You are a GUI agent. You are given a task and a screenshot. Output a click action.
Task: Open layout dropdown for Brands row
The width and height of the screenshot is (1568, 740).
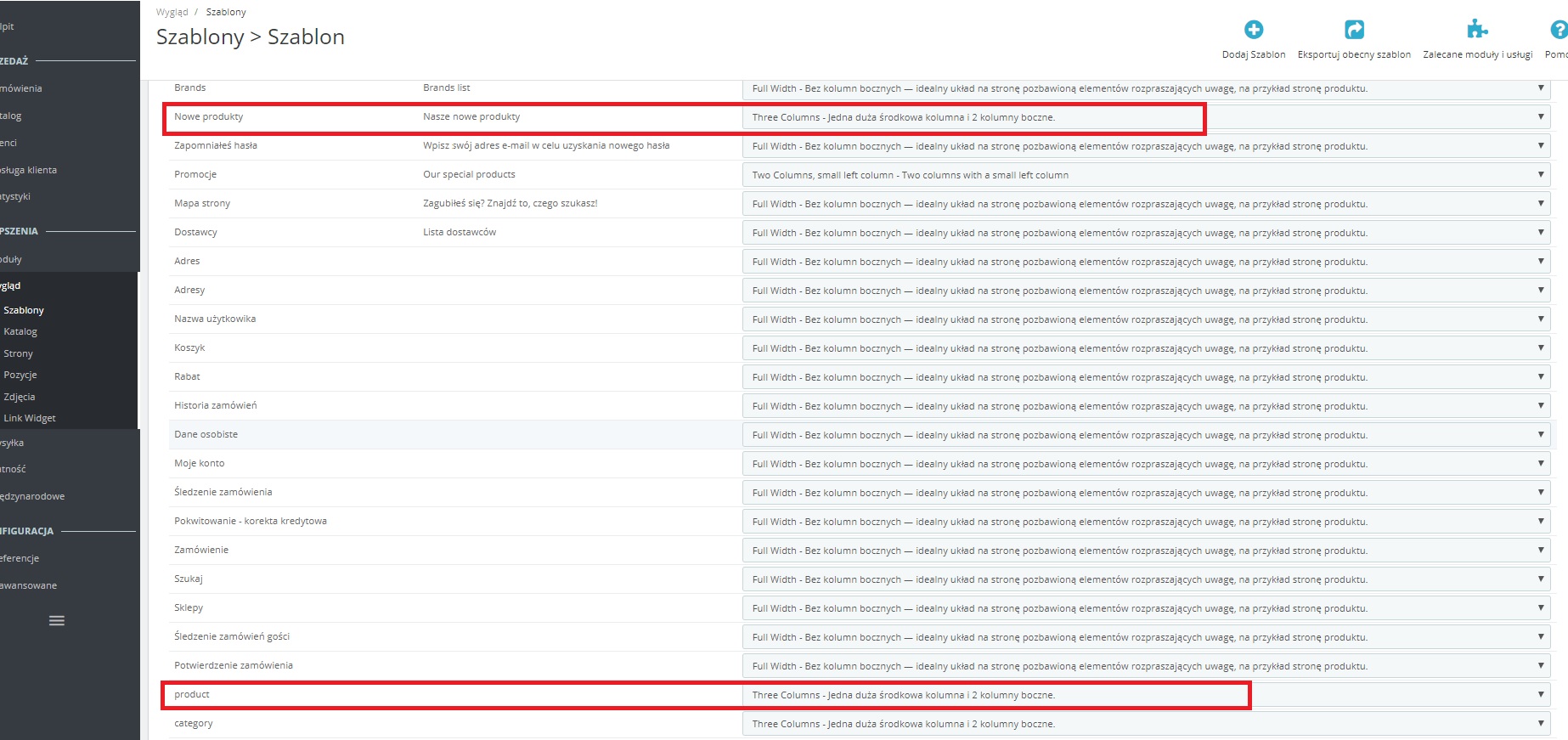point(1147,88)
